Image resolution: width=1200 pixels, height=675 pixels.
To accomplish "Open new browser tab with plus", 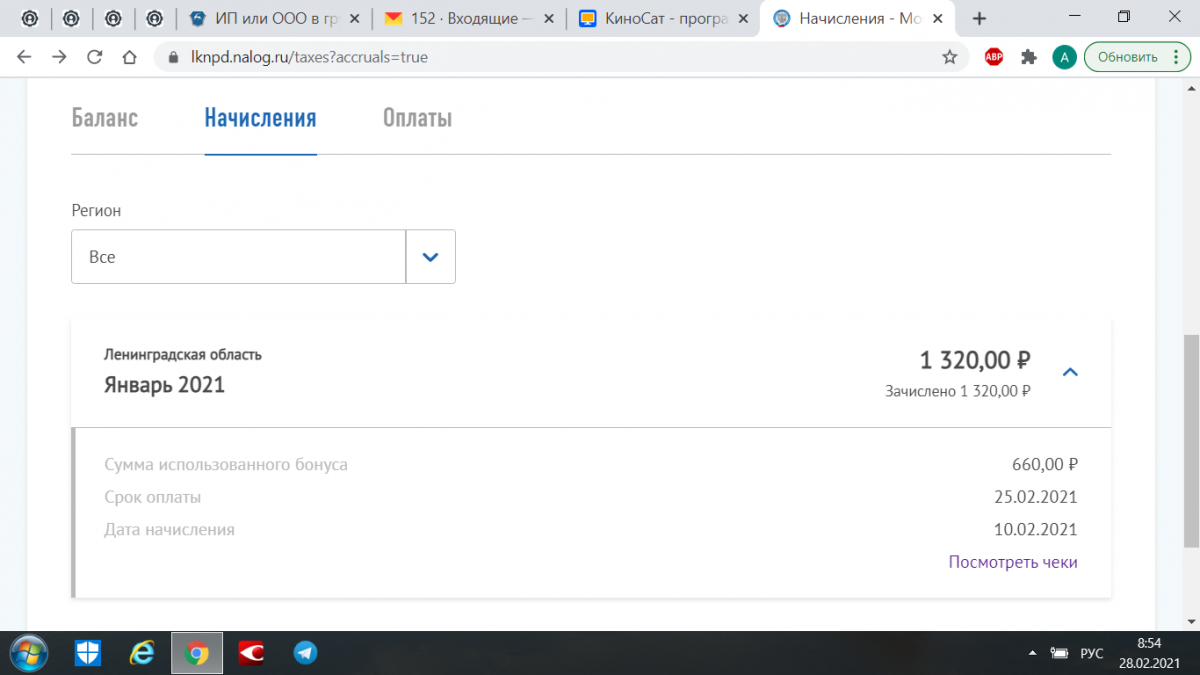I will 979,18.
